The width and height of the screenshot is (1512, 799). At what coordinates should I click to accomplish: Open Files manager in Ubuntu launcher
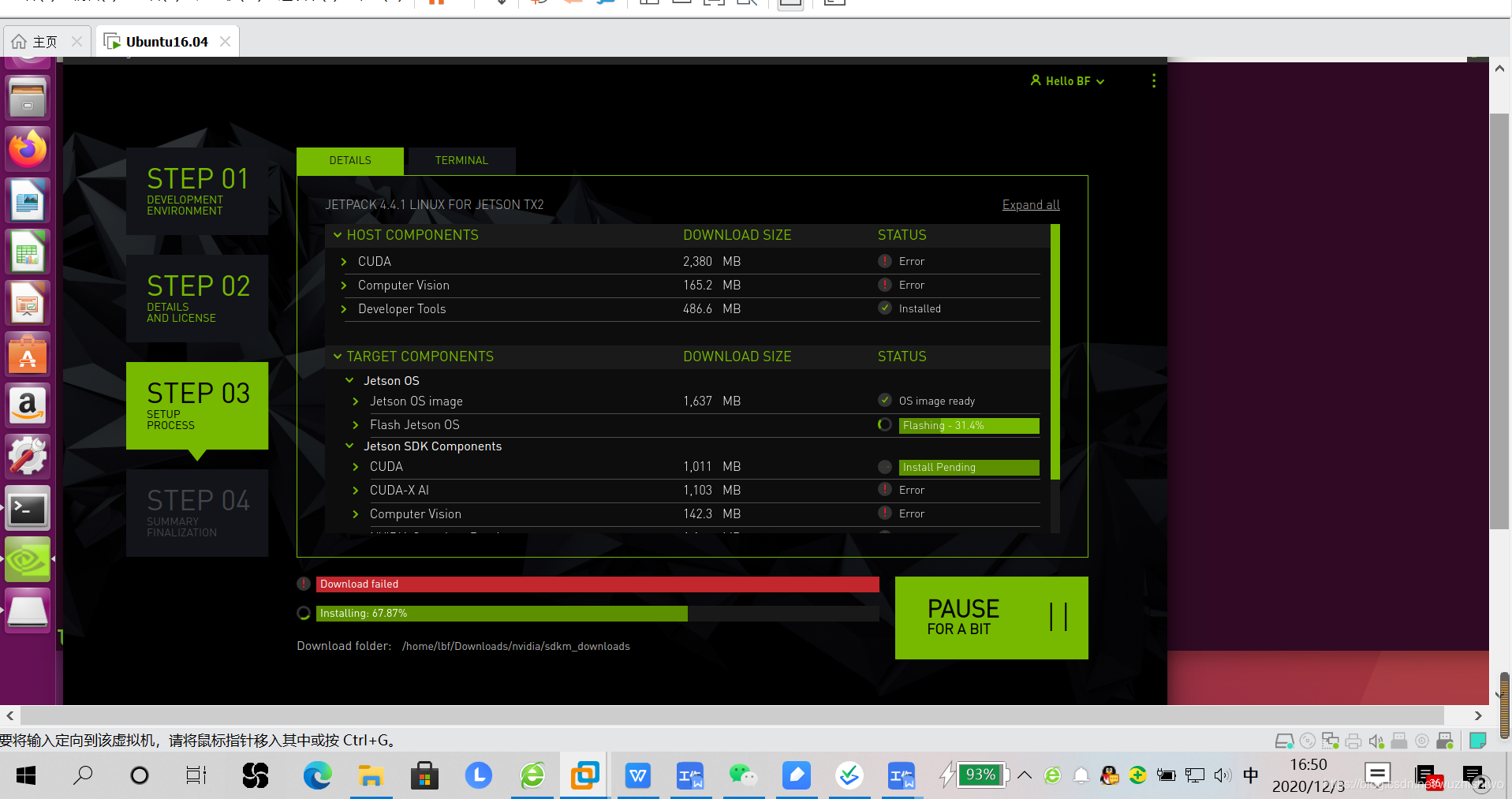pos(28,98)
